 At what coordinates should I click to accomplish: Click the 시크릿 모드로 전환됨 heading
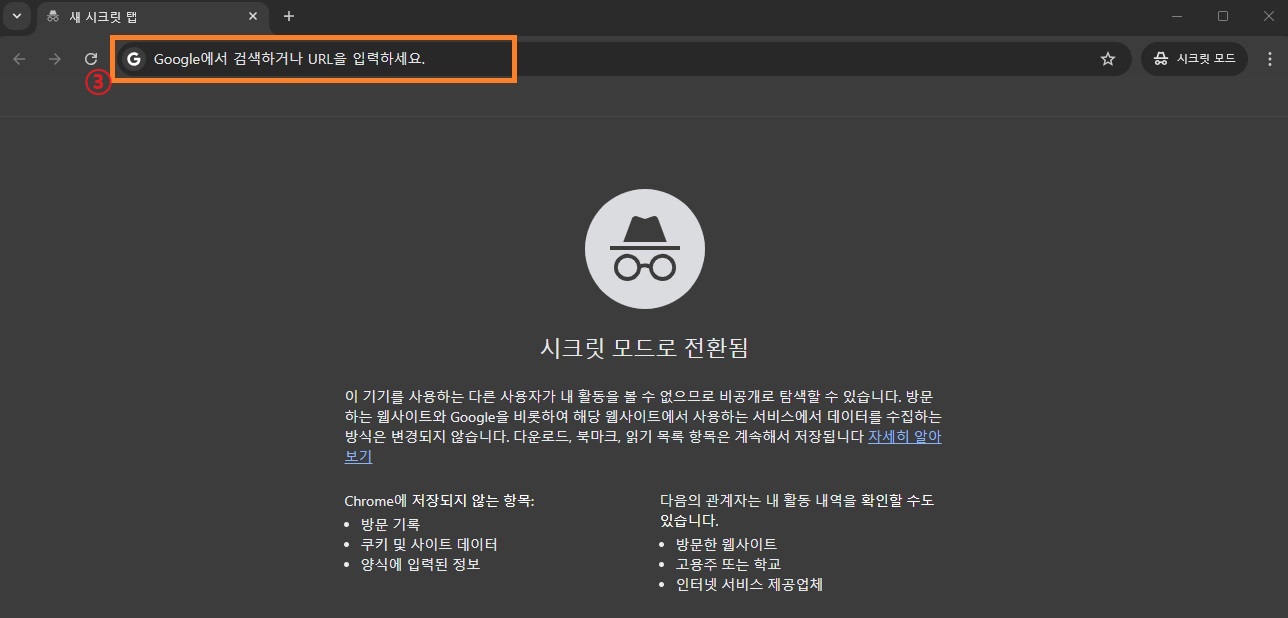pyautogui.click(x=644, y=348)
